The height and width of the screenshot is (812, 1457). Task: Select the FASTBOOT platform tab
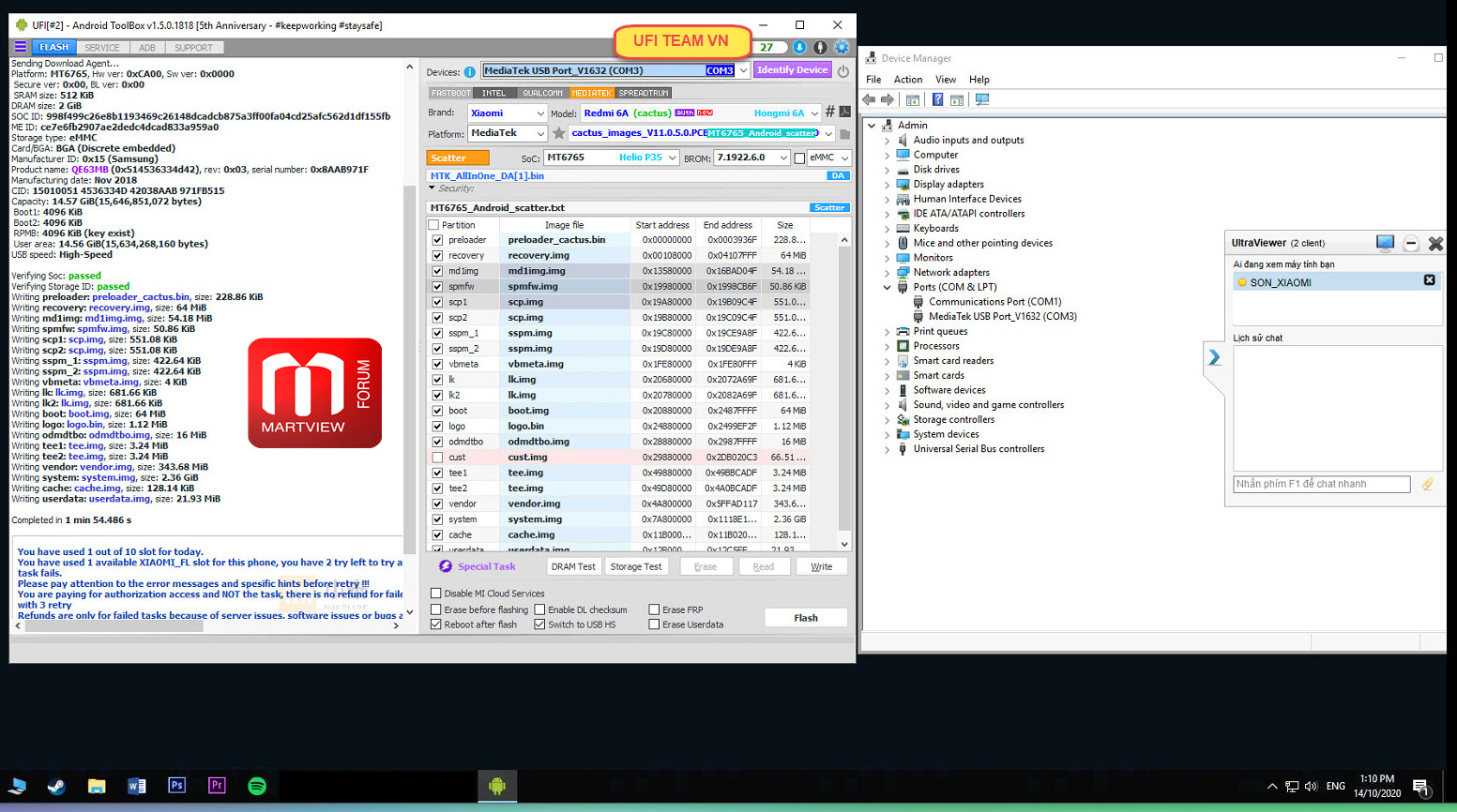coord(451,93)
